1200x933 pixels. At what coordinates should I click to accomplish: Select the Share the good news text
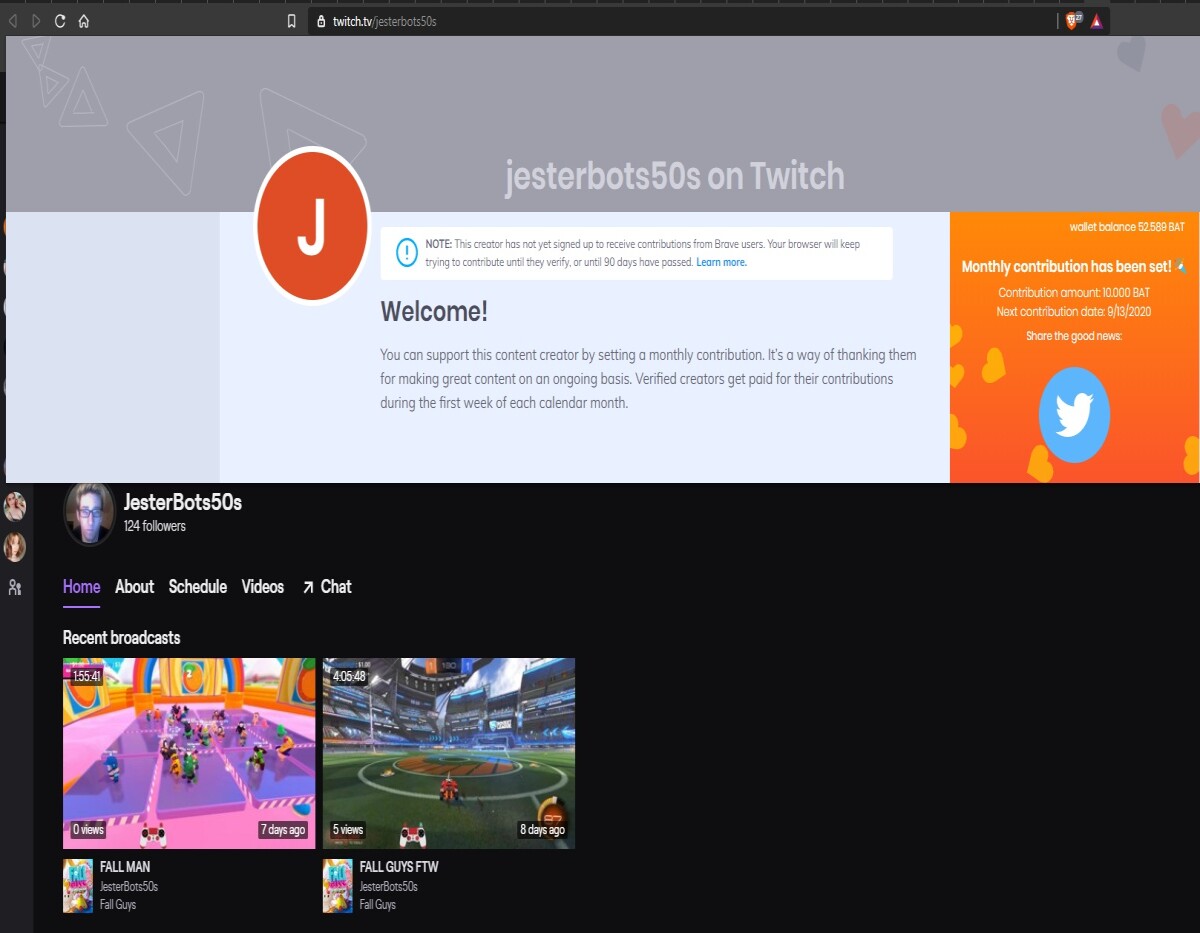(1074, 336)
